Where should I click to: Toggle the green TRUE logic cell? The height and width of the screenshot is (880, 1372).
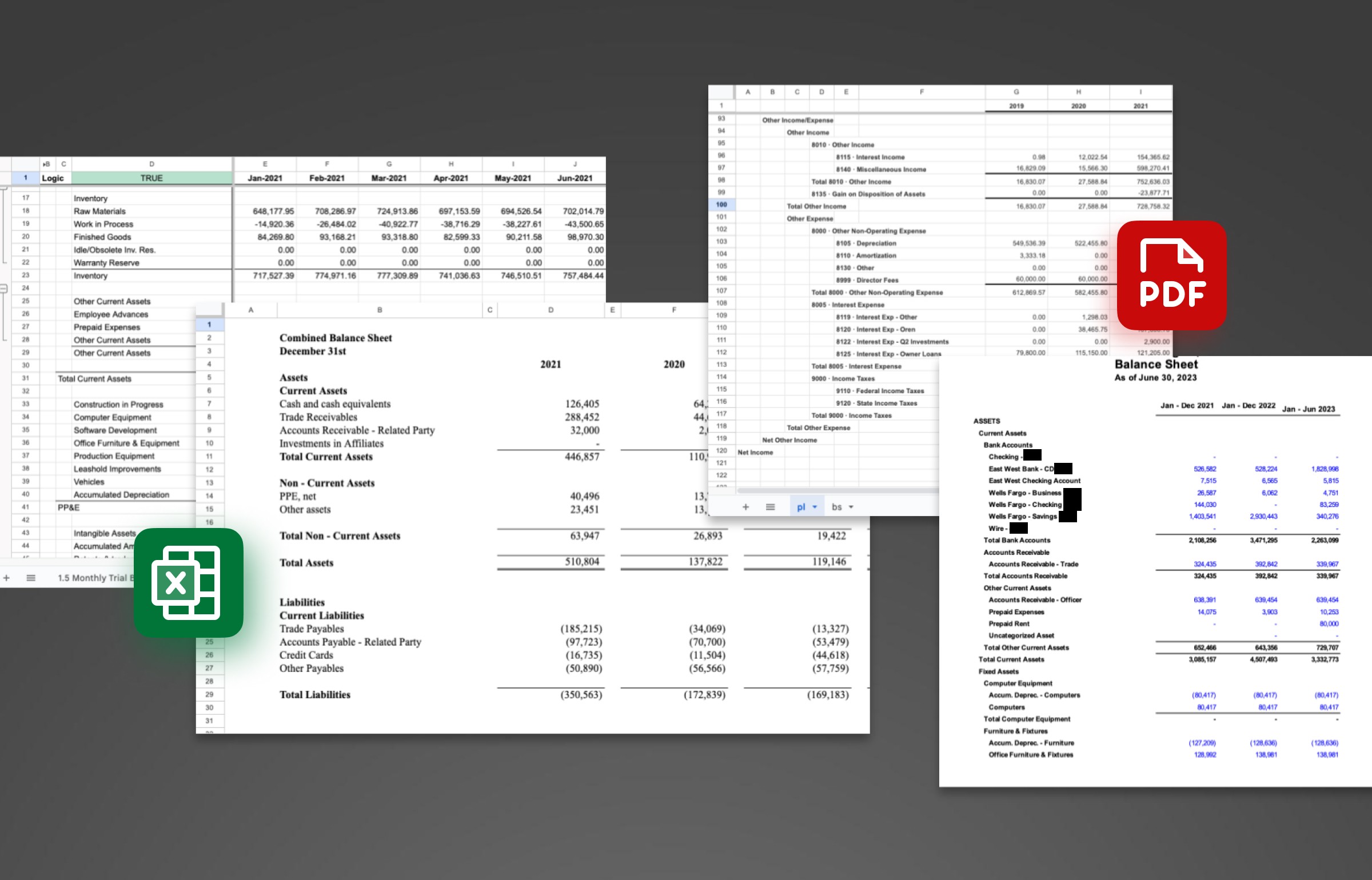point(151,178)
